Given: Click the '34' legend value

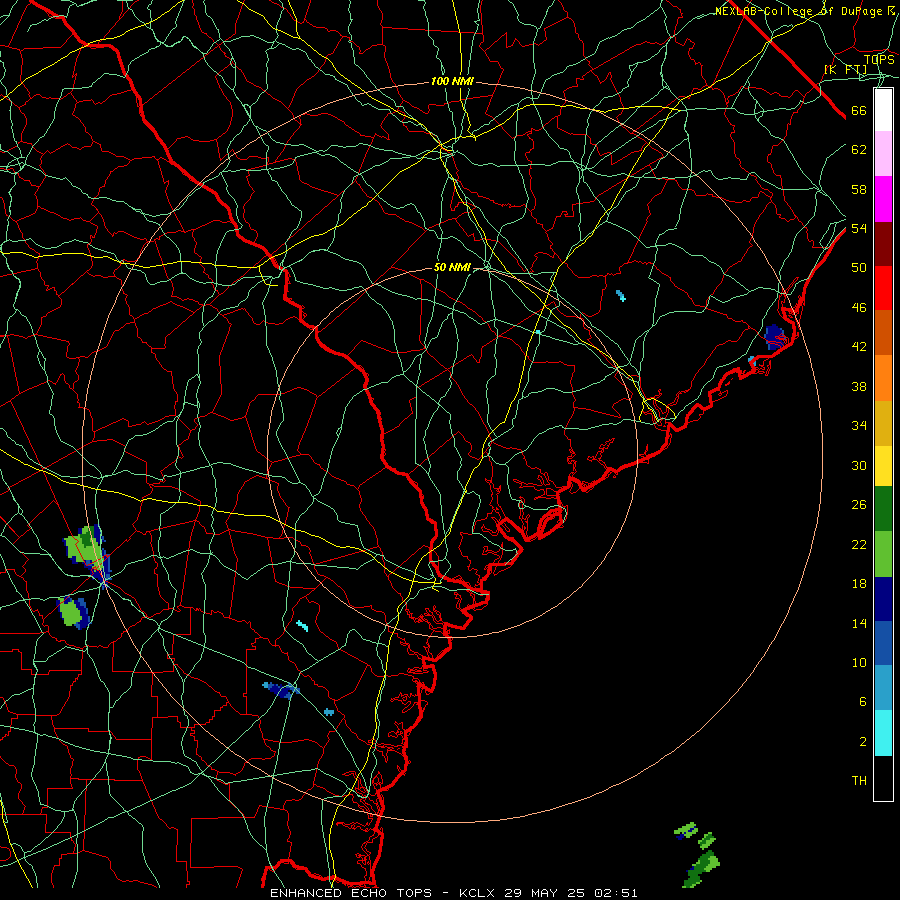Looking at the screenshot, I should 859,426.
